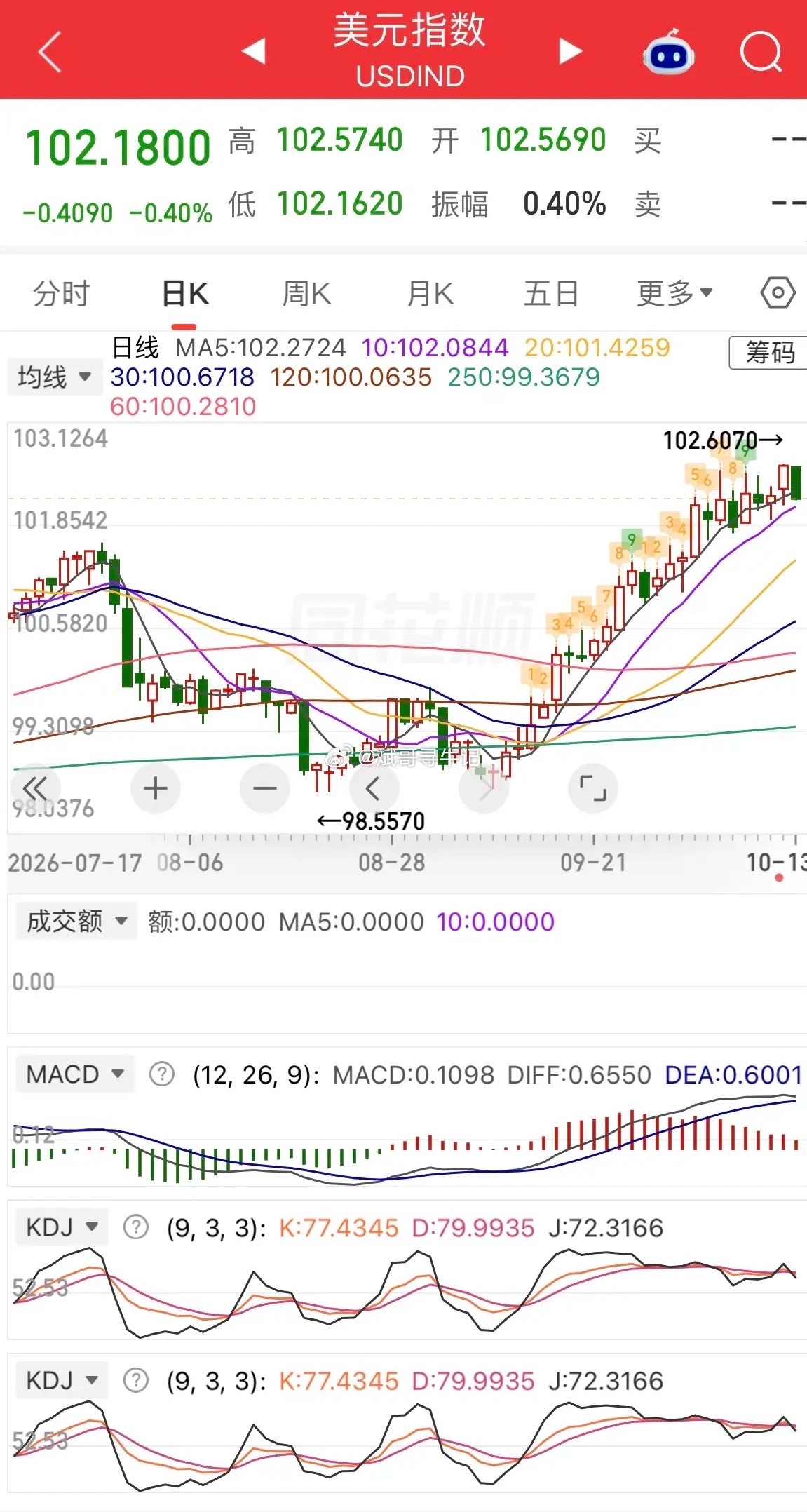The image size is (807, 1512).
Task: Tap the 09-21 date on axis
Action: [x=593, y=862]
